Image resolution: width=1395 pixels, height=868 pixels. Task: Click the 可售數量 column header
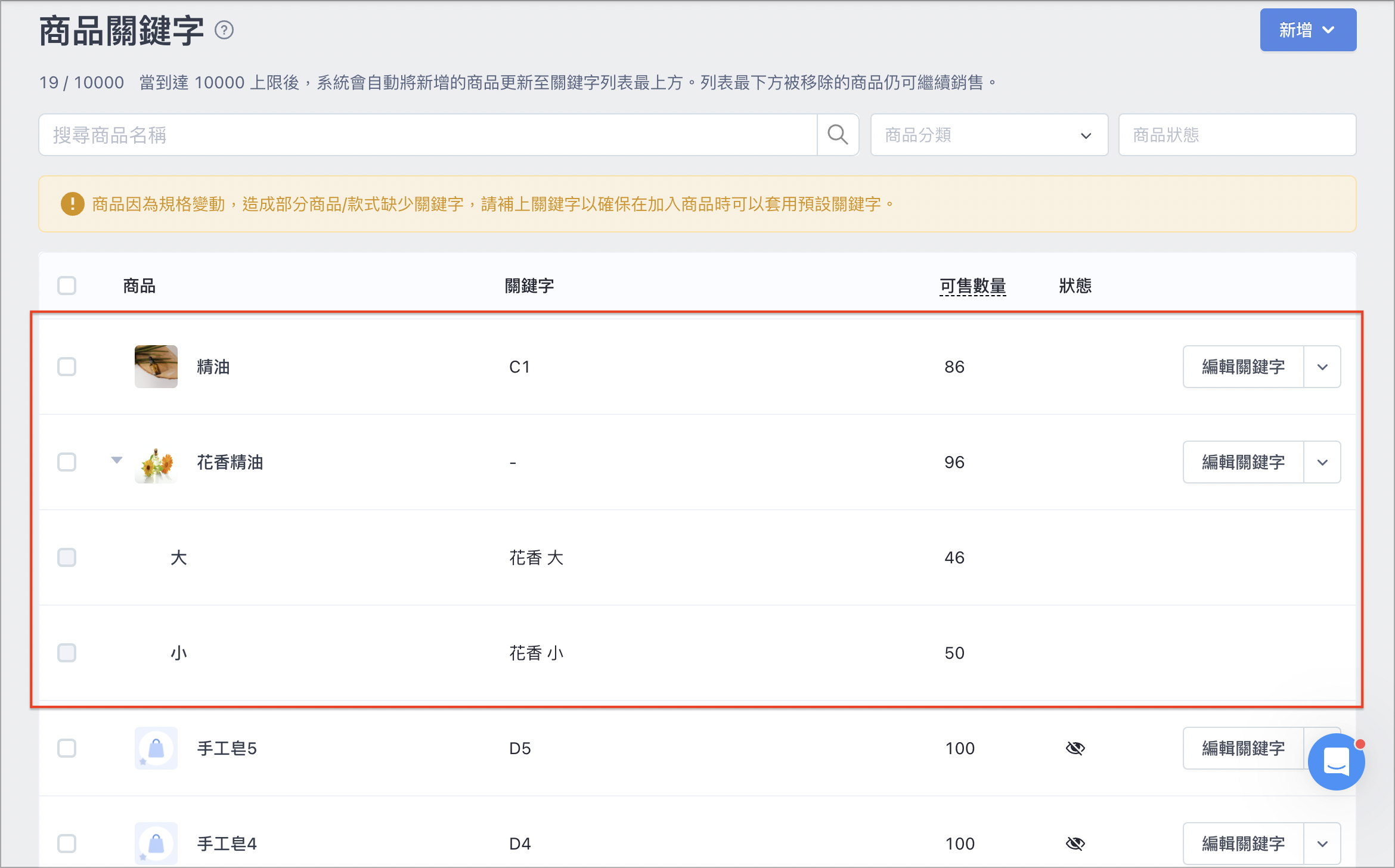[972, 286]
